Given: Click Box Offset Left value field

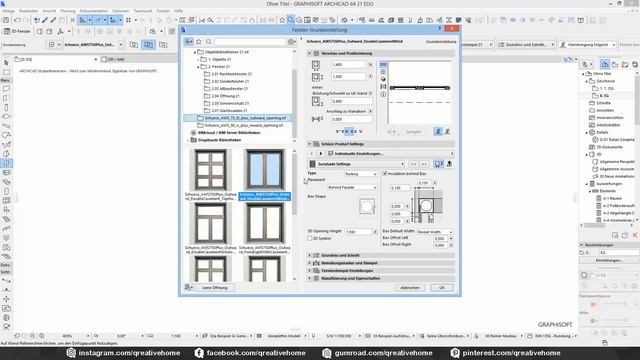Looking at the screenshot, I should point(440,238).
